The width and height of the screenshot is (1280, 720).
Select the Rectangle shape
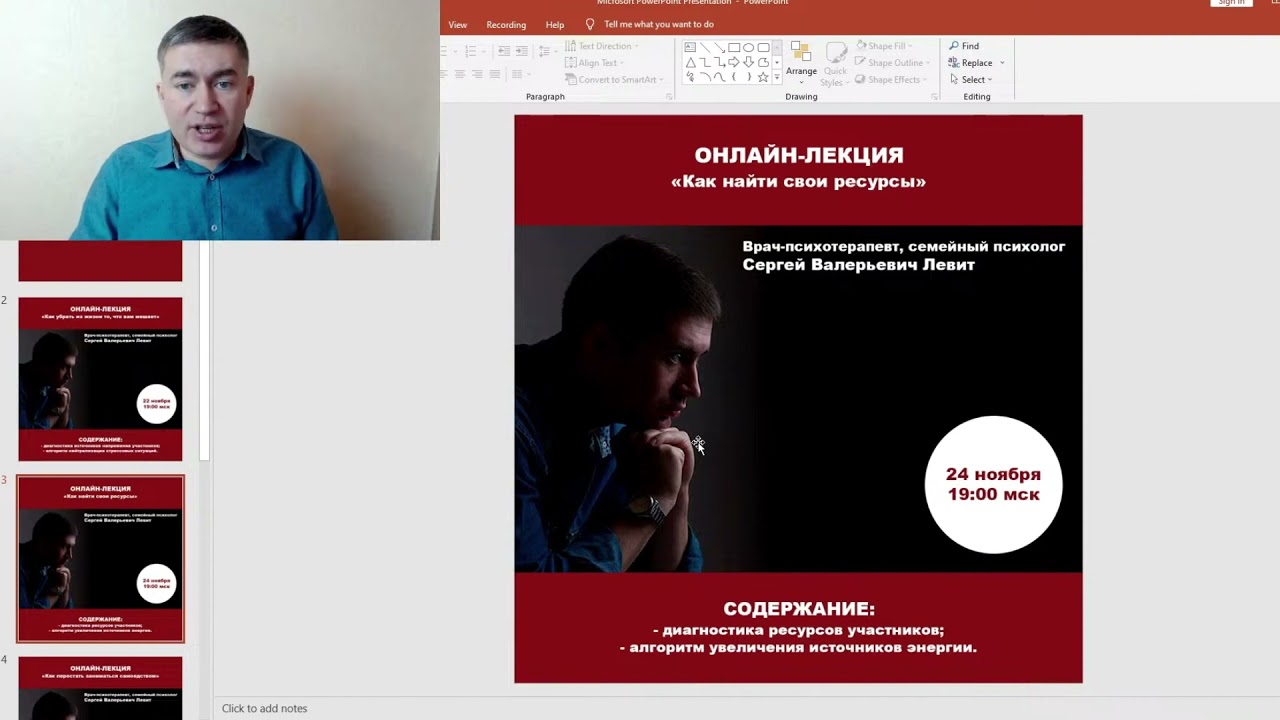734,47
